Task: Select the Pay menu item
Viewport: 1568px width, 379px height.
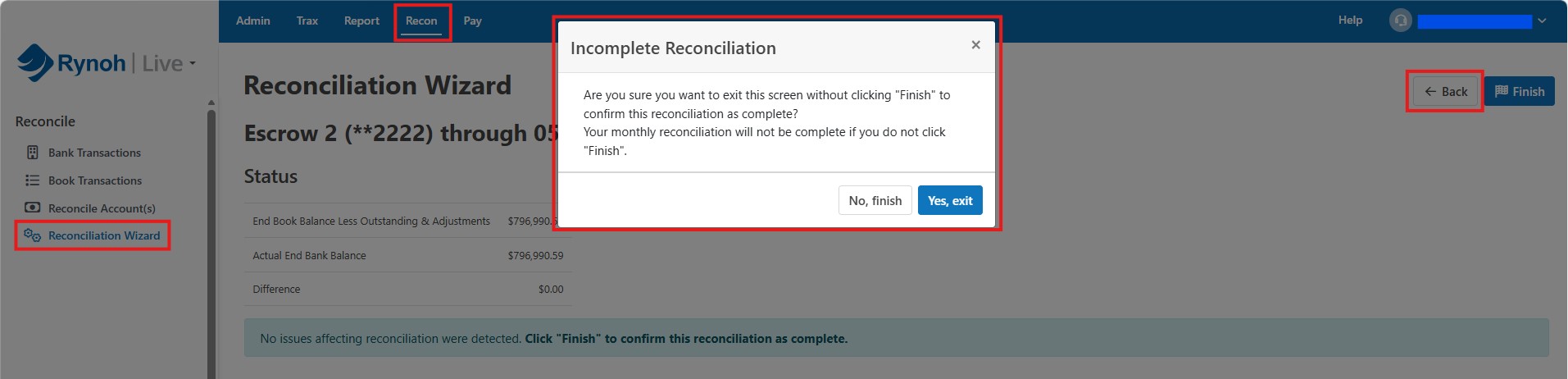Action: pos(473,21)
